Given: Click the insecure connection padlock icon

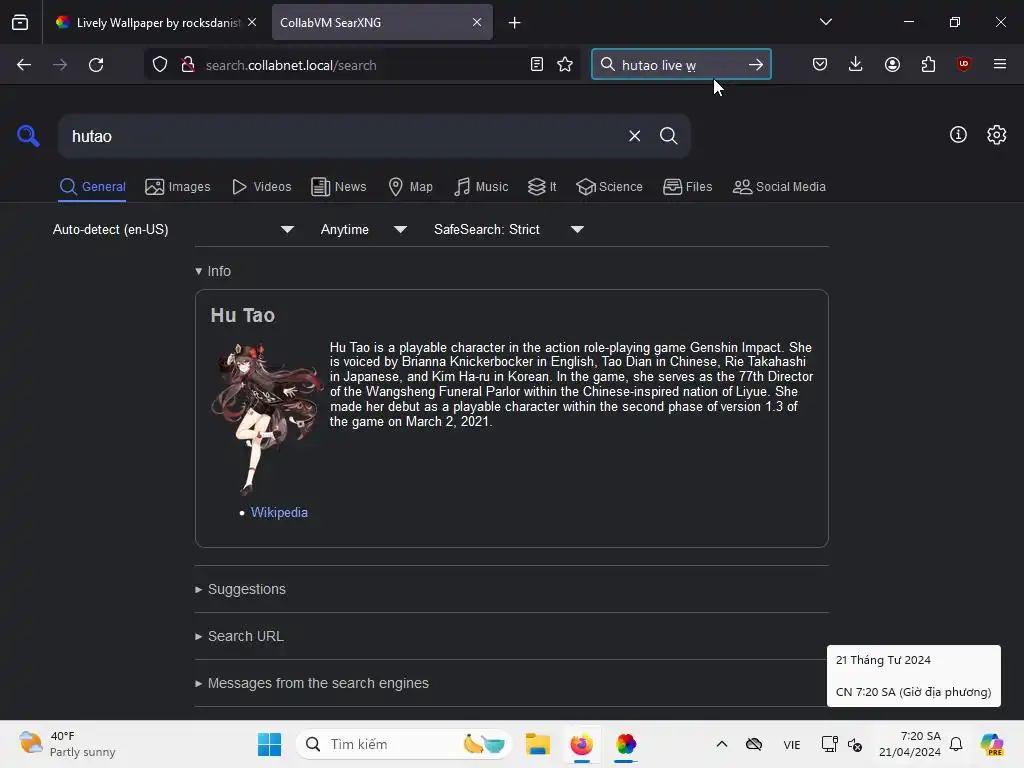Looking at the screenshot, I should click(188, 65).
